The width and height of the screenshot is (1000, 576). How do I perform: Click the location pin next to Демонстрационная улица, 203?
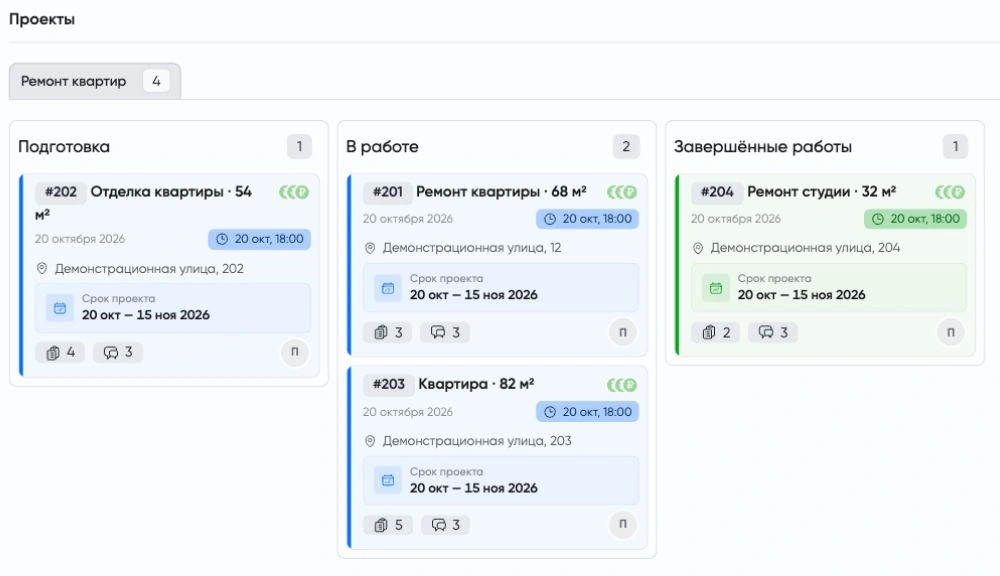[x=370, y=441]
